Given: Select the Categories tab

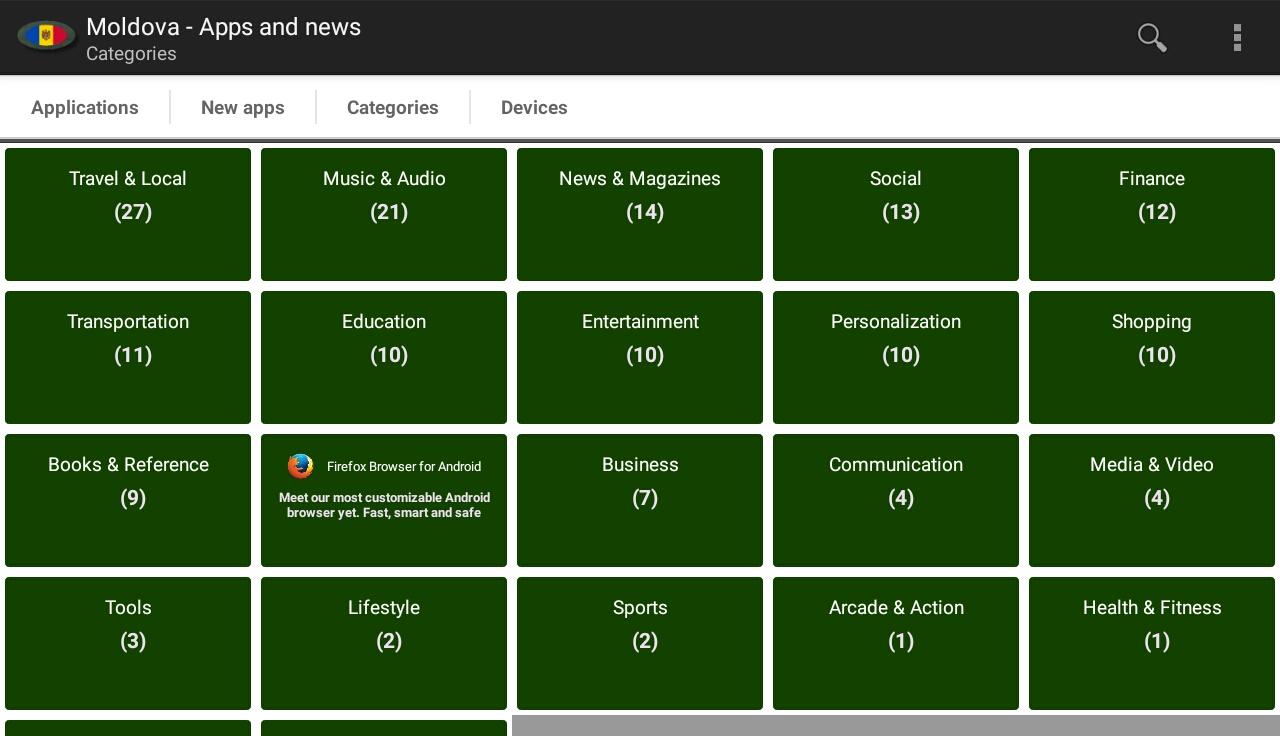Looking at the screenshot, I should tap(393, 107).
